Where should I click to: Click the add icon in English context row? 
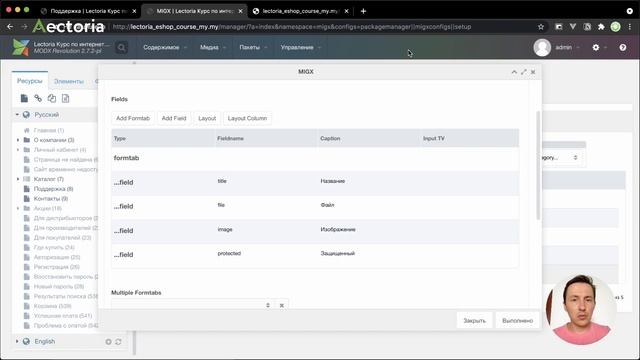pos(108,342)
